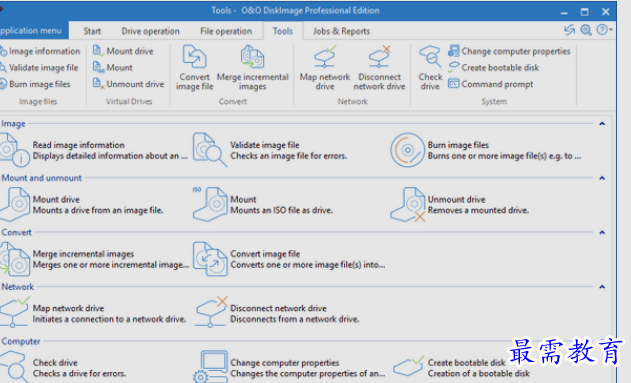Collapse the Convert section
This screenshot has height=383, width=631.
pyautogui.click(x=602, y=232)
